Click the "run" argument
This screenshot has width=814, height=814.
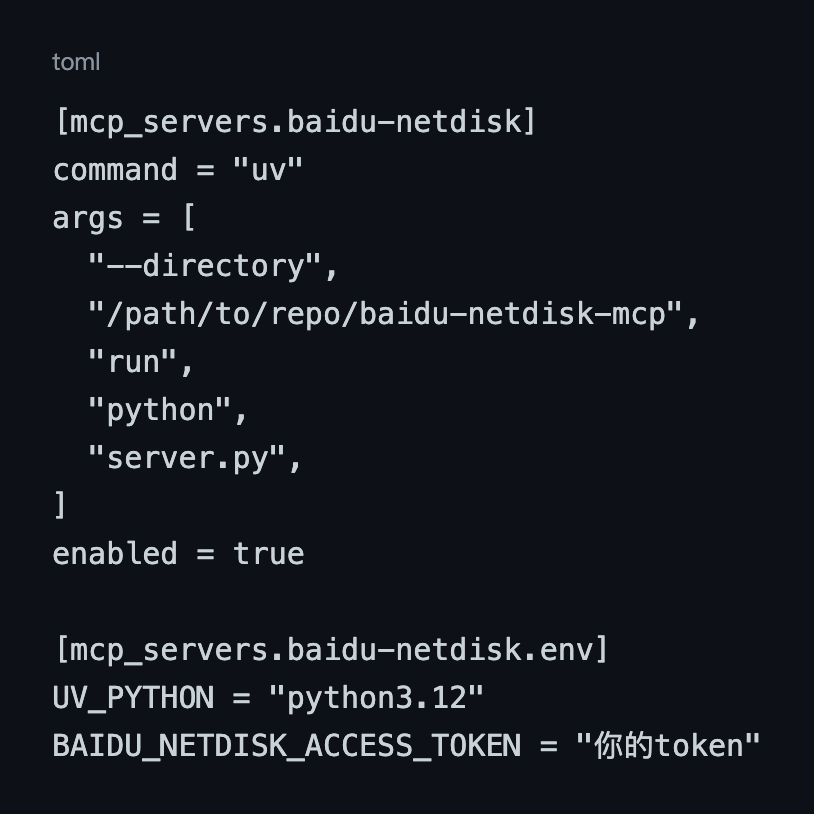133,362
